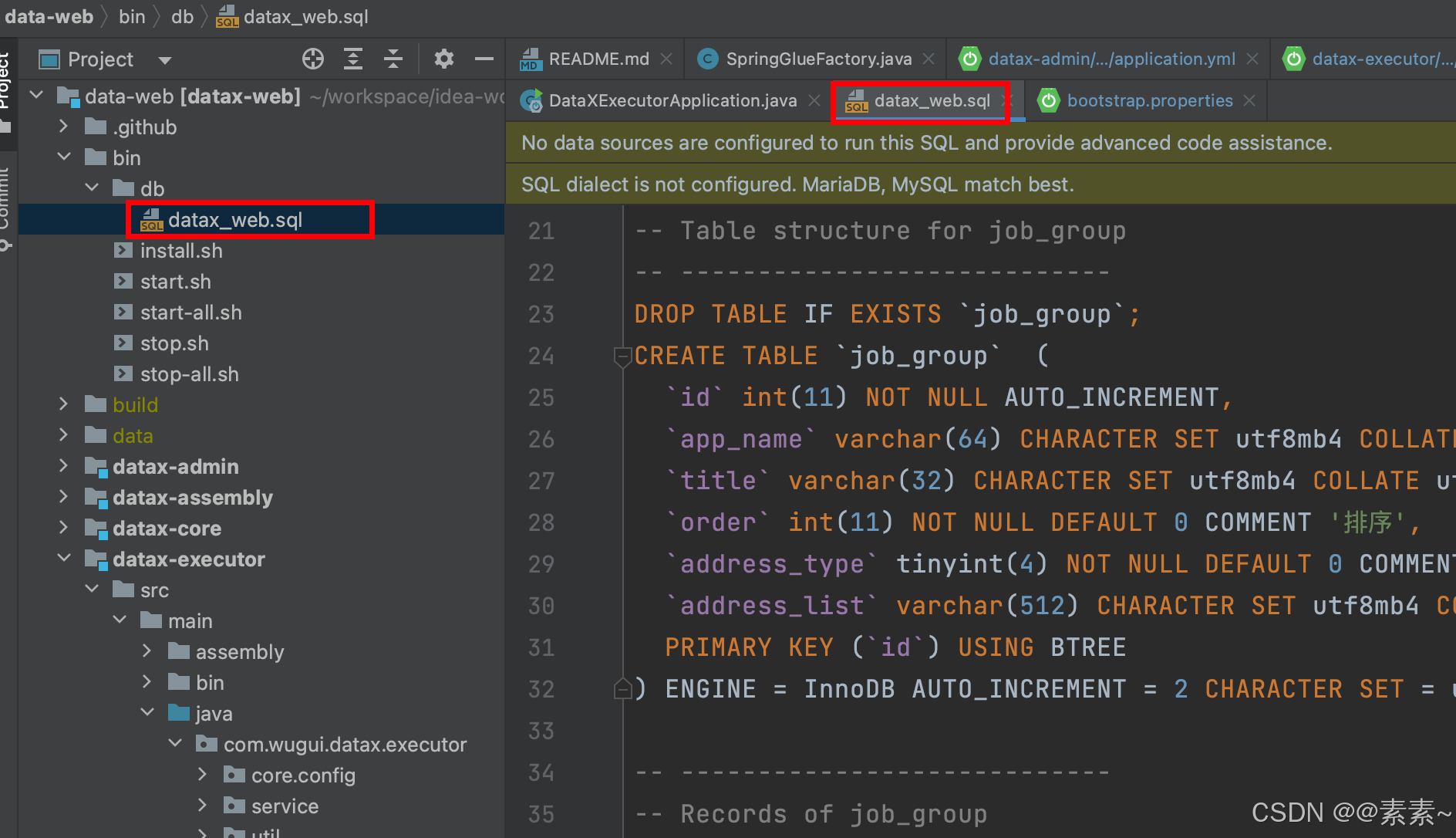Select start-all.sh file in tree
Viewport: 1456px width, 838px height.
coord(261,313)
